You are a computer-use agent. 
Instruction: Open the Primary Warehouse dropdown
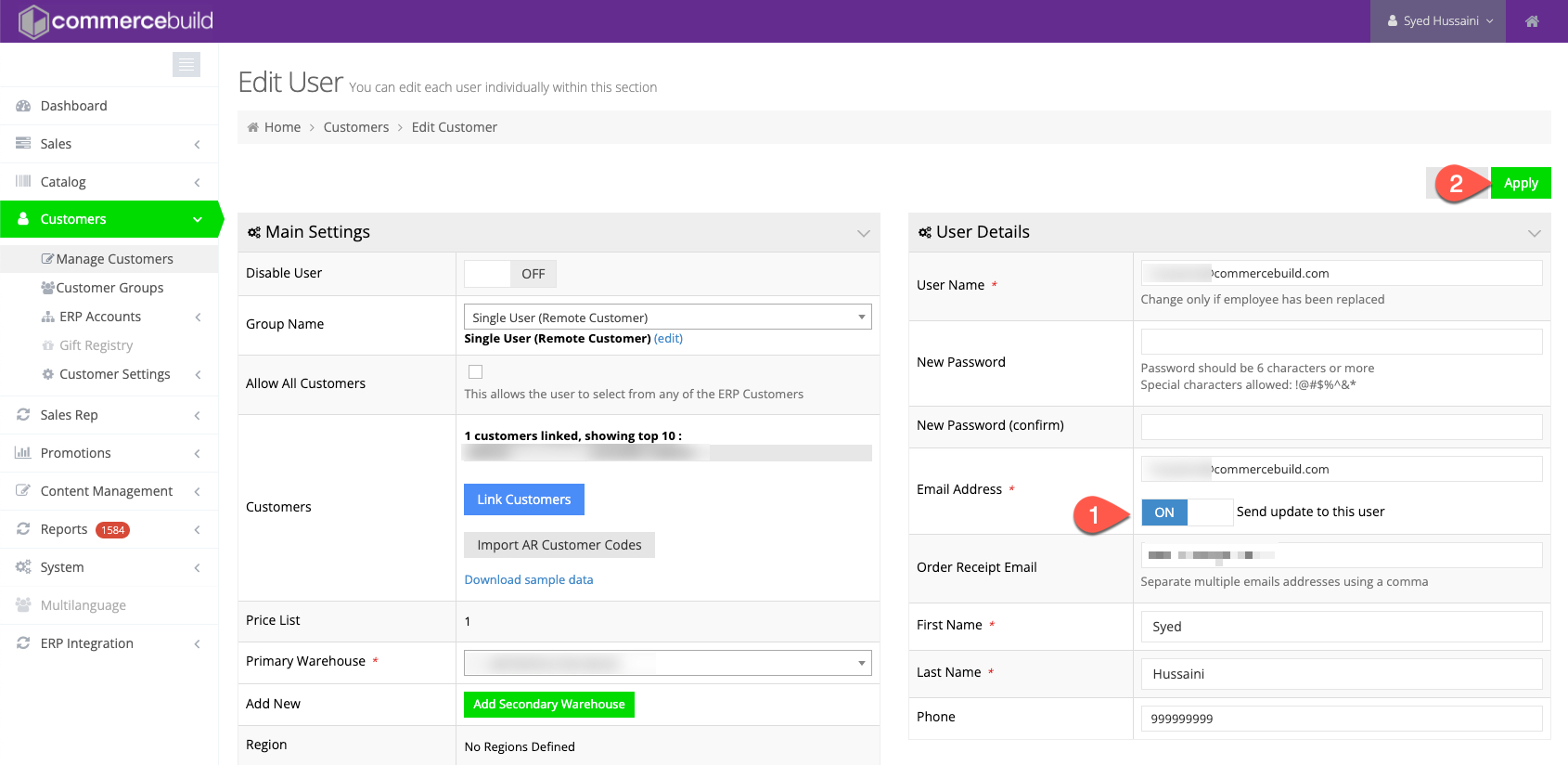pyautogui.click(x=667, y=663)
